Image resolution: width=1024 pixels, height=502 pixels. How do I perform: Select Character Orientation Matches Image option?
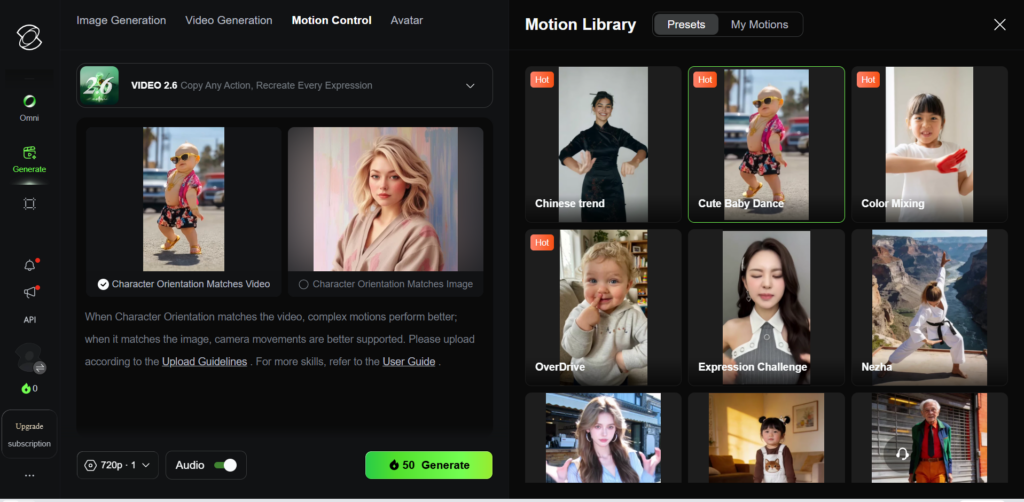coord(385,284)
